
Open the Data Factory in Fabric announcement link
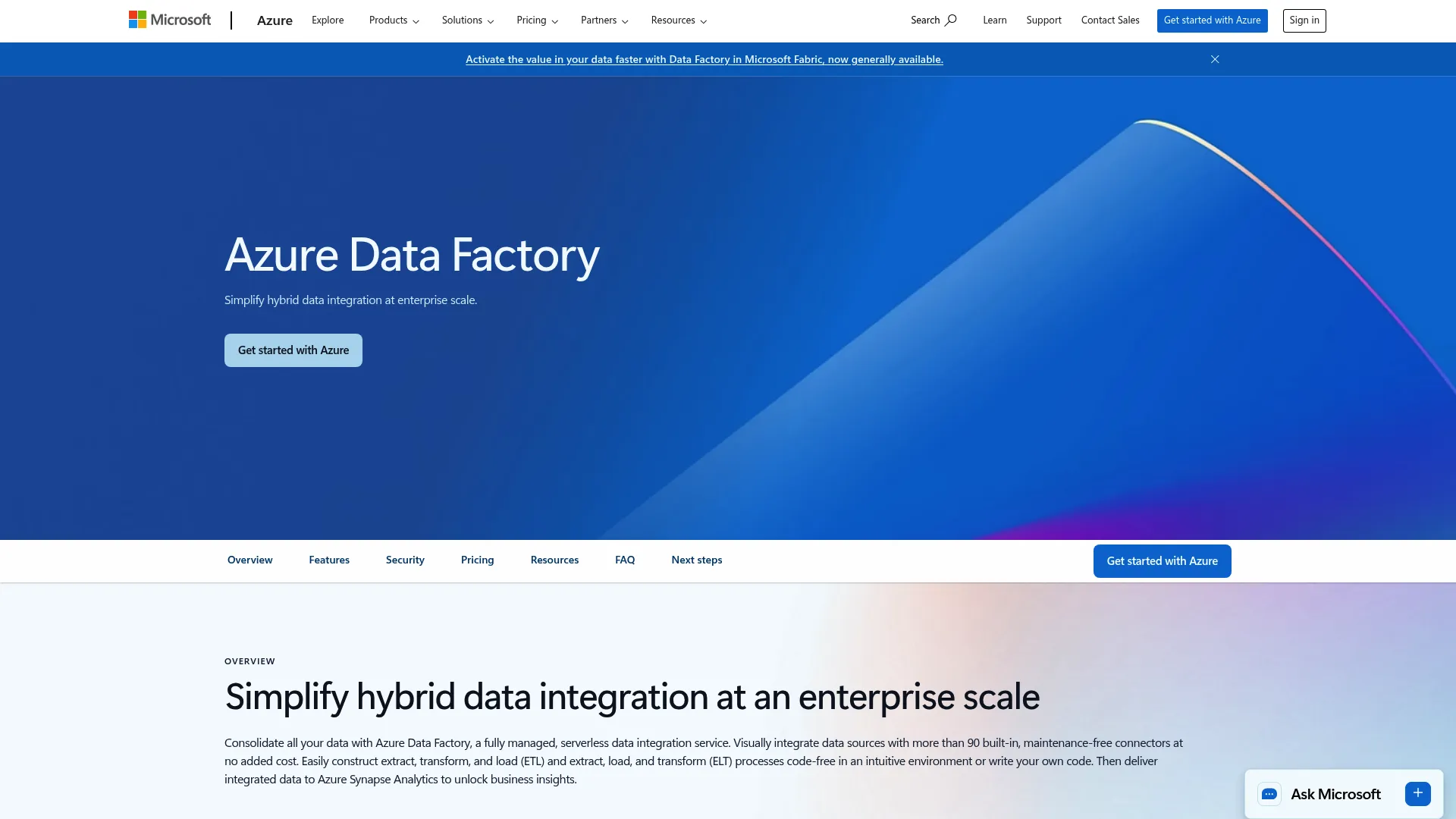click(704, 59)
